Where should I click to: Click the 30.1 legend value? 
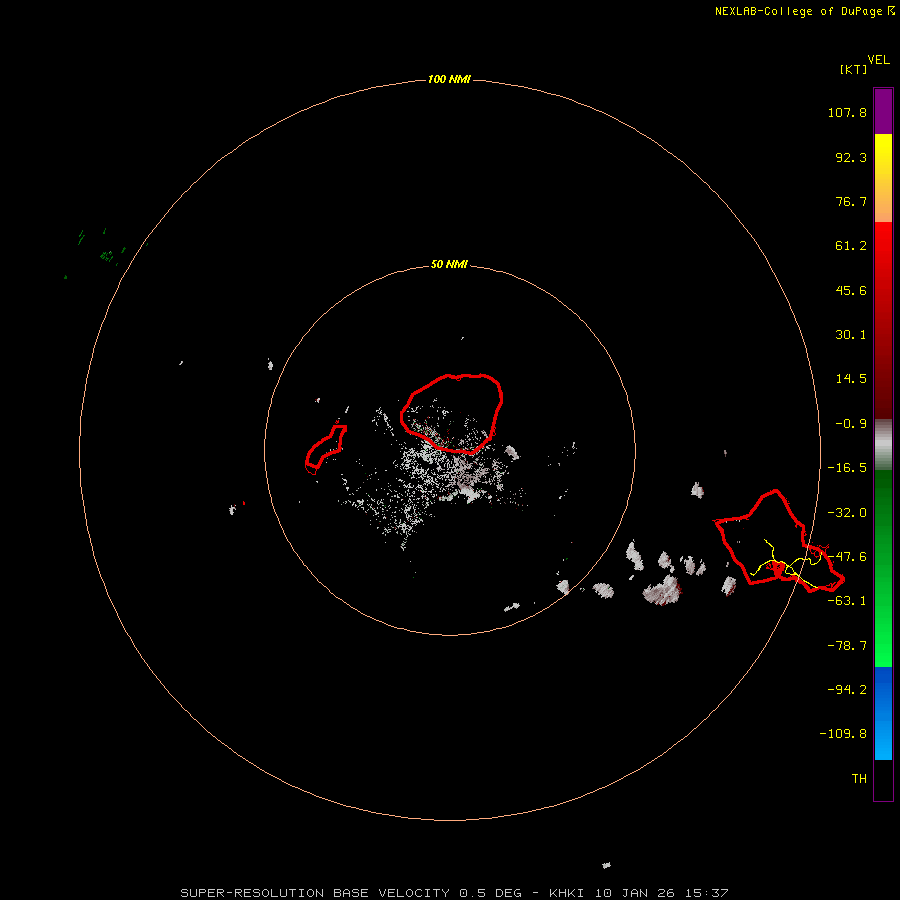point(851,335)
